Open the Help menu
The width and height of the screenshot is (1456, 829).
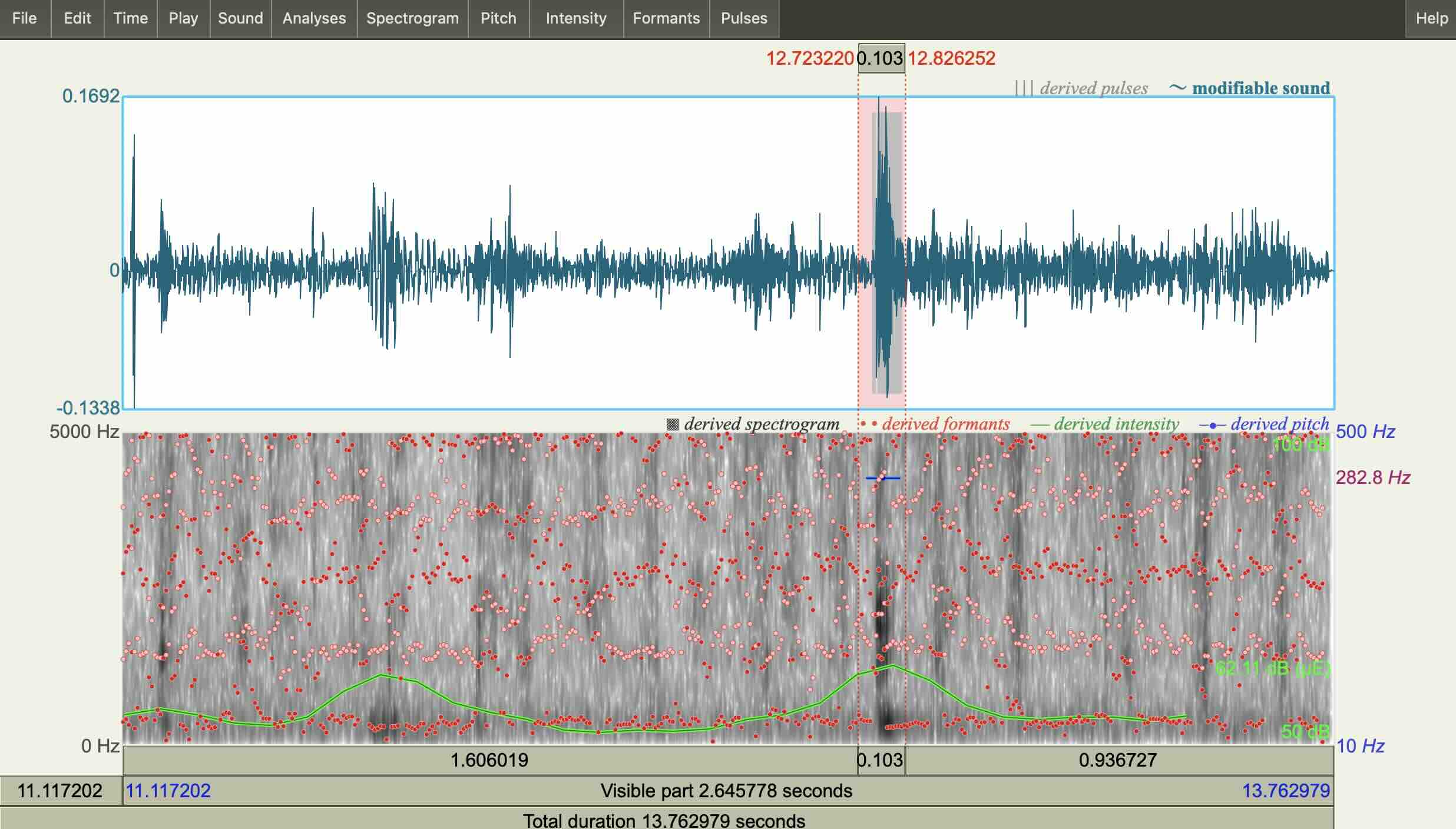(x=1431, y=18)
